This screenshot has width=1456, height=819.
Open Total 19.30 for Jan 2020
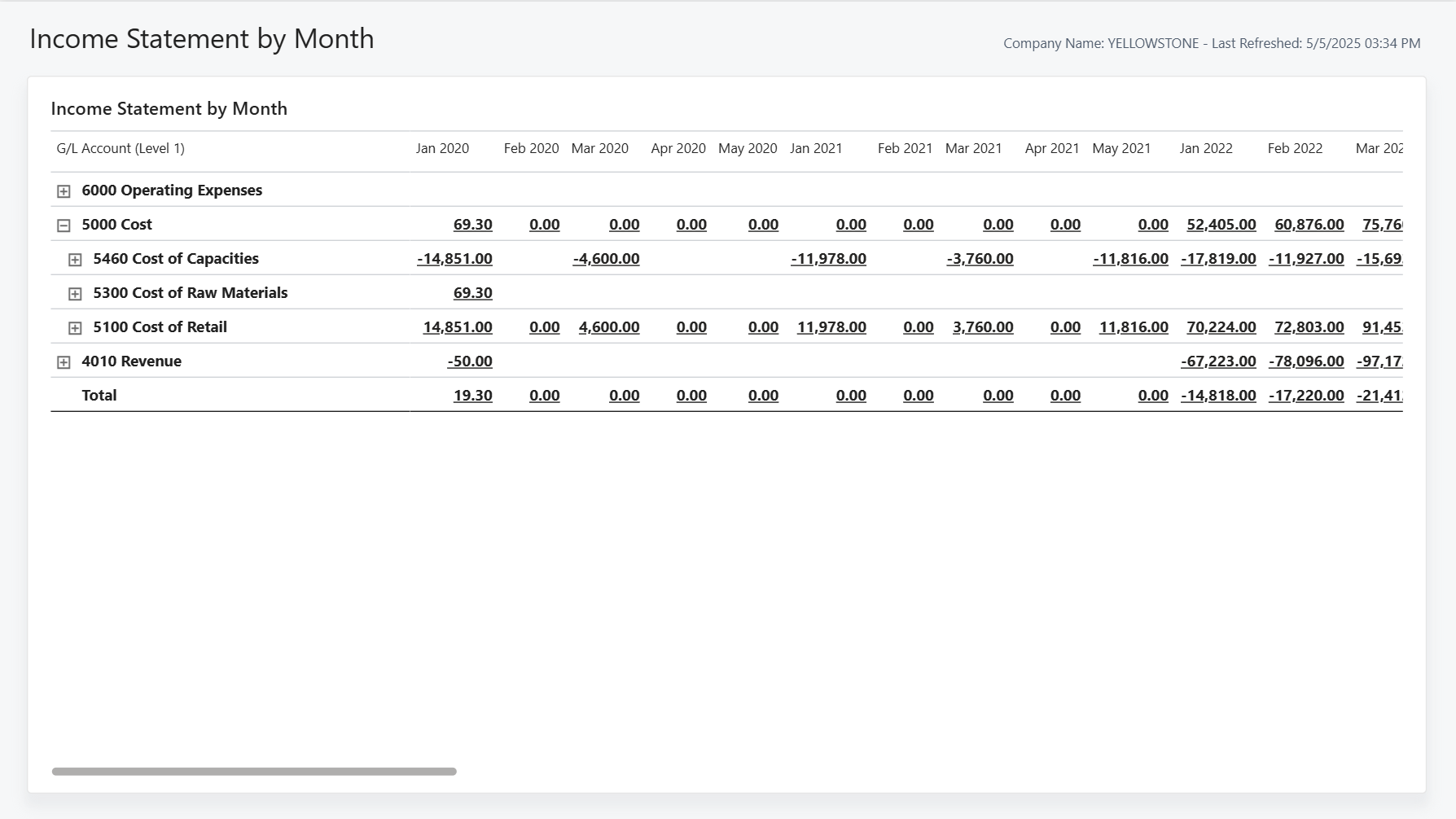(x=472, y=396)
